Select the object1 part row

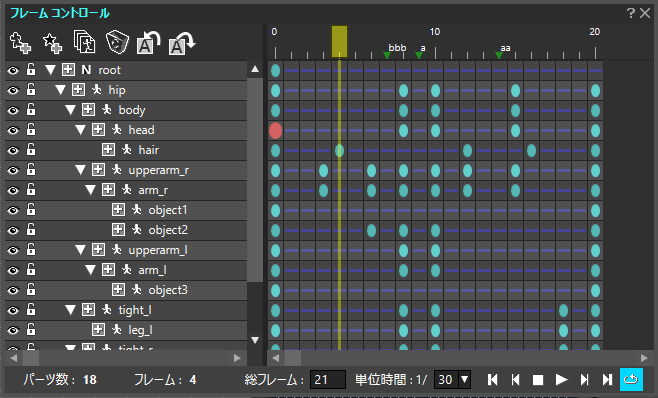click(x=126, y=209)
